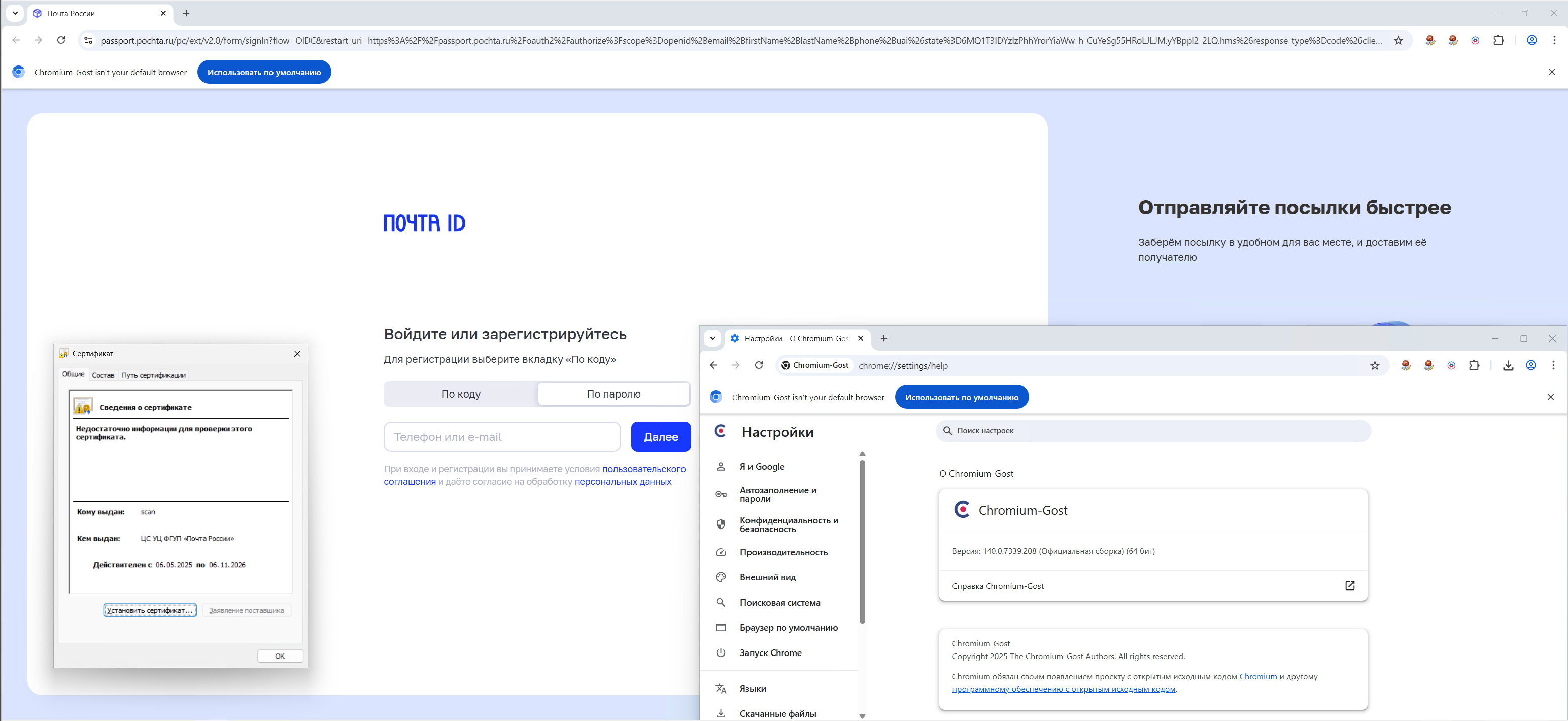Expand tab search dropdown in top browser
Screen dimensions: 1568x721
[x=15, y=13]
